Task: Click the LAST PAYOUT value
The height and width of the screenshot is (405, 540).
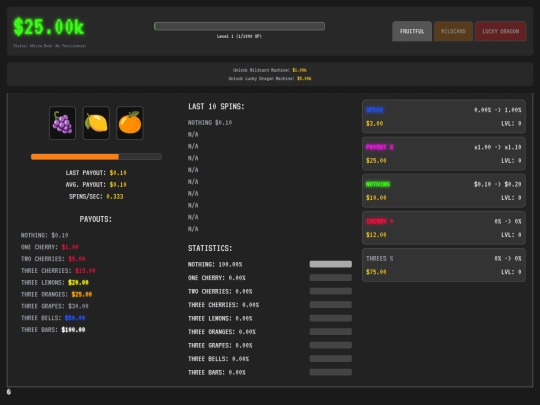Action: (118, 173)
